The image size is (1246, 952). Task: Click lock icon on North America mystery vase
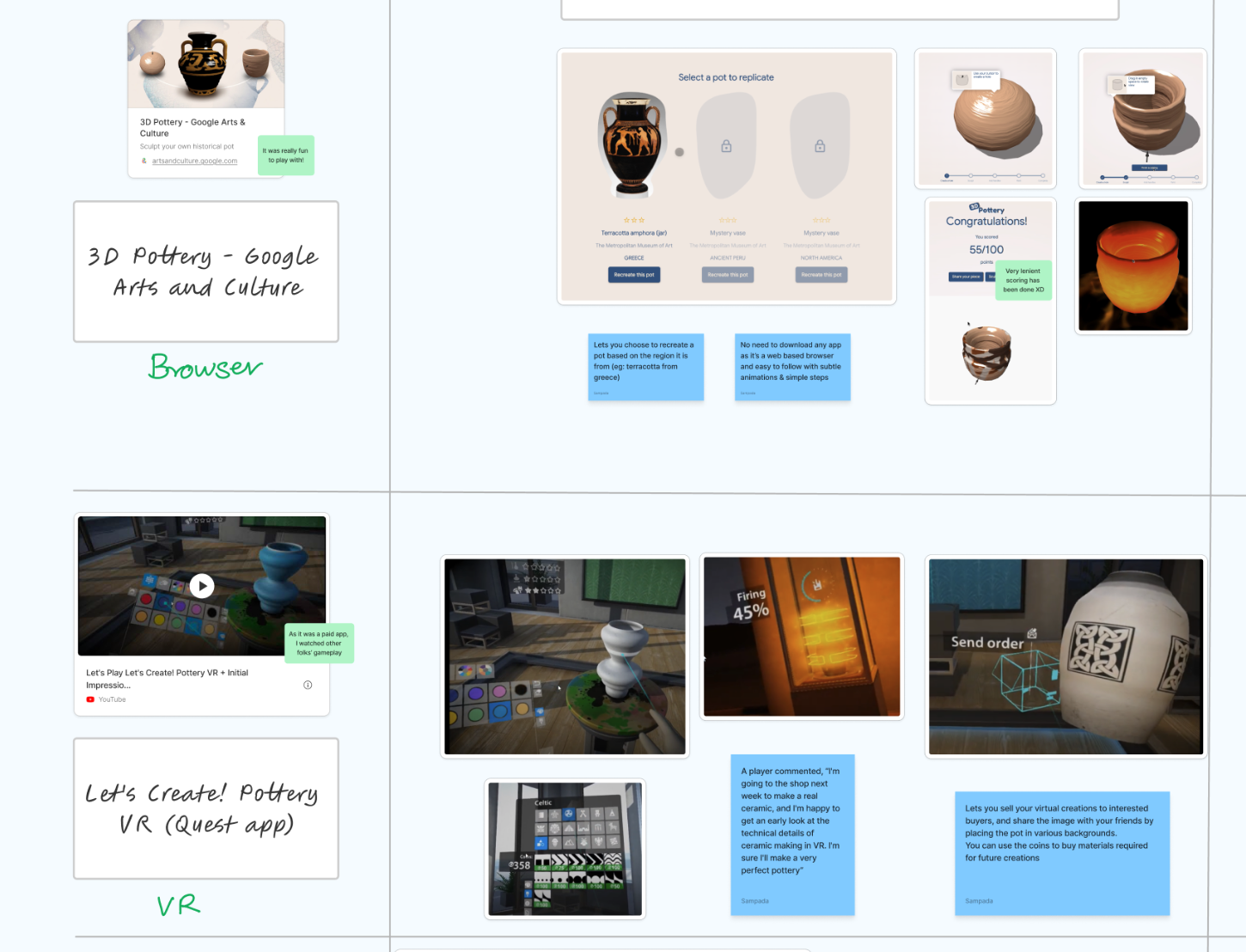coord(820,146)
